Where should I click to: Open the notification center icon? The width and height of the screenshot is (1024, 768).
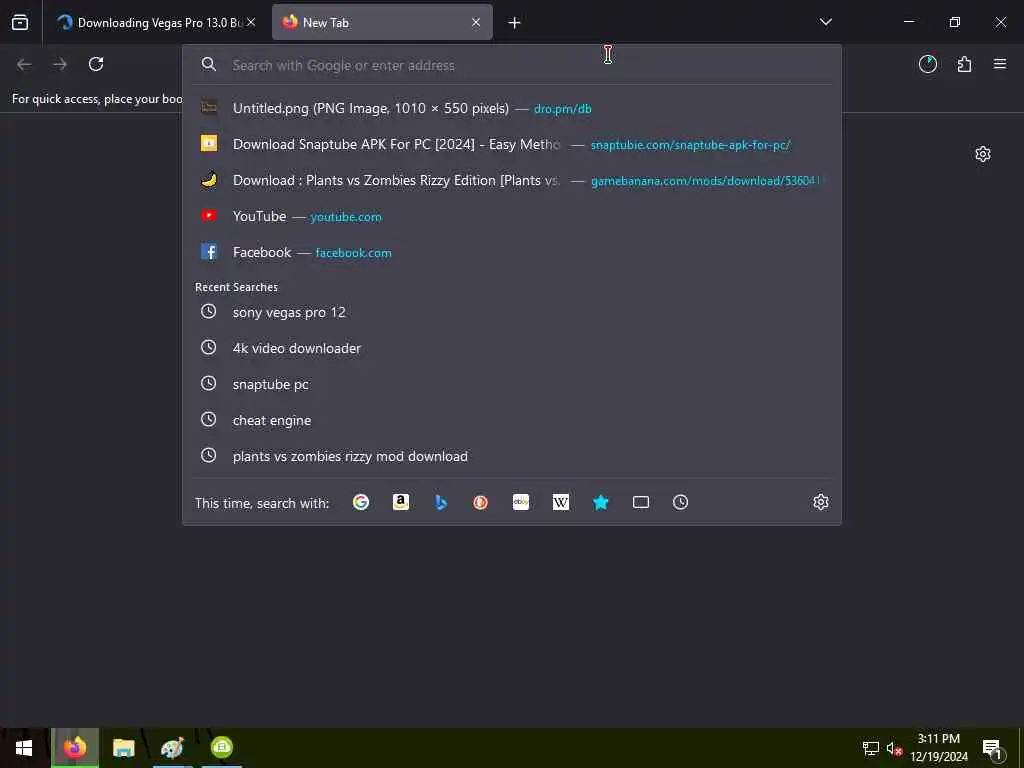[x=992, y=749]
